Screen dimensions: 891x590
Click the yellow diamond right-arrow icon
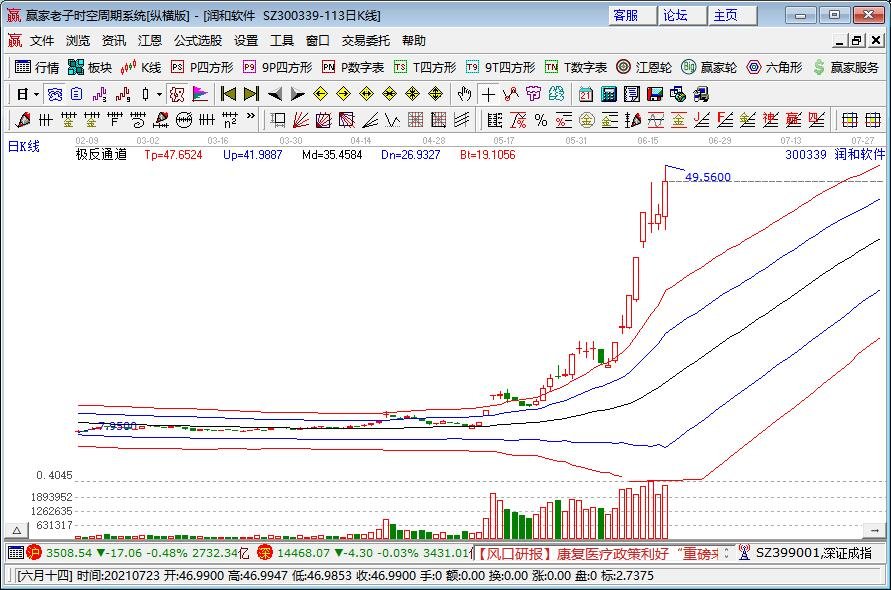pyautogui.click(x=343, y=94)
